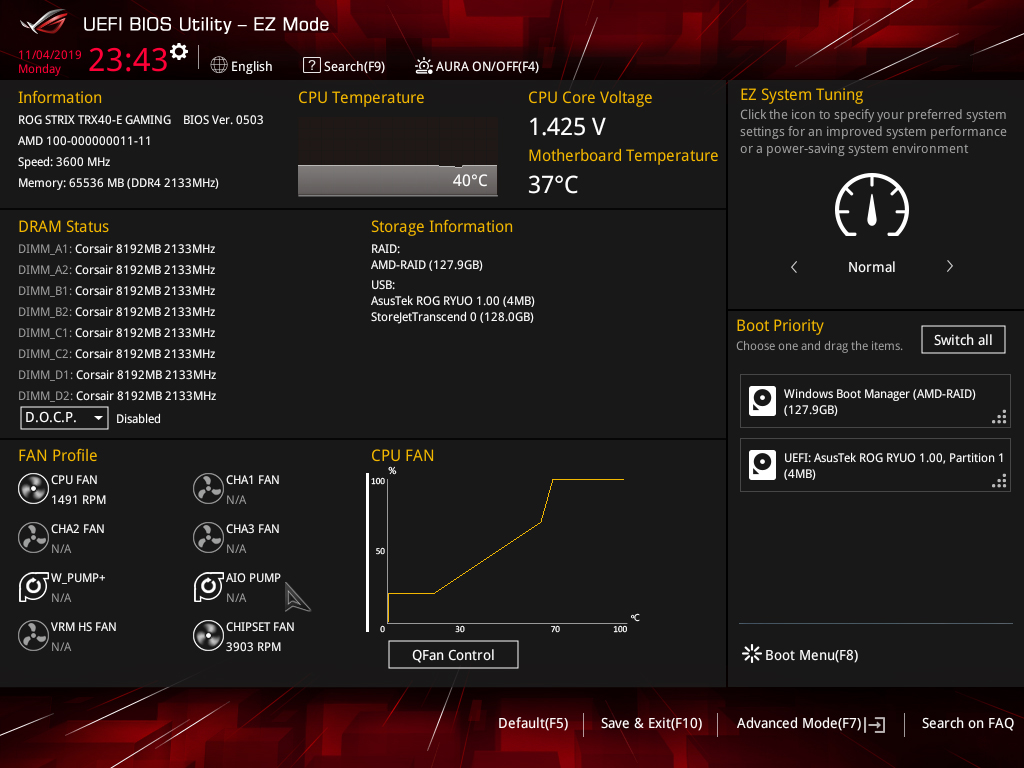The width and height of the screenshot is (1024, 768).
Task: Click Default(F5) to load defaults
Action: coord(533,724)
